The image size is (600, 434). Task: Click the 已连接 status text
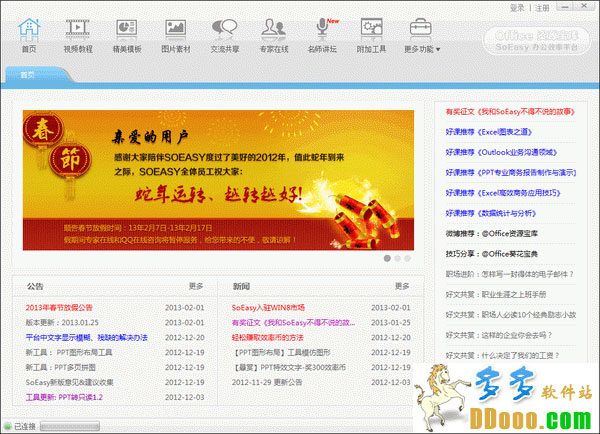pos(24,426)
